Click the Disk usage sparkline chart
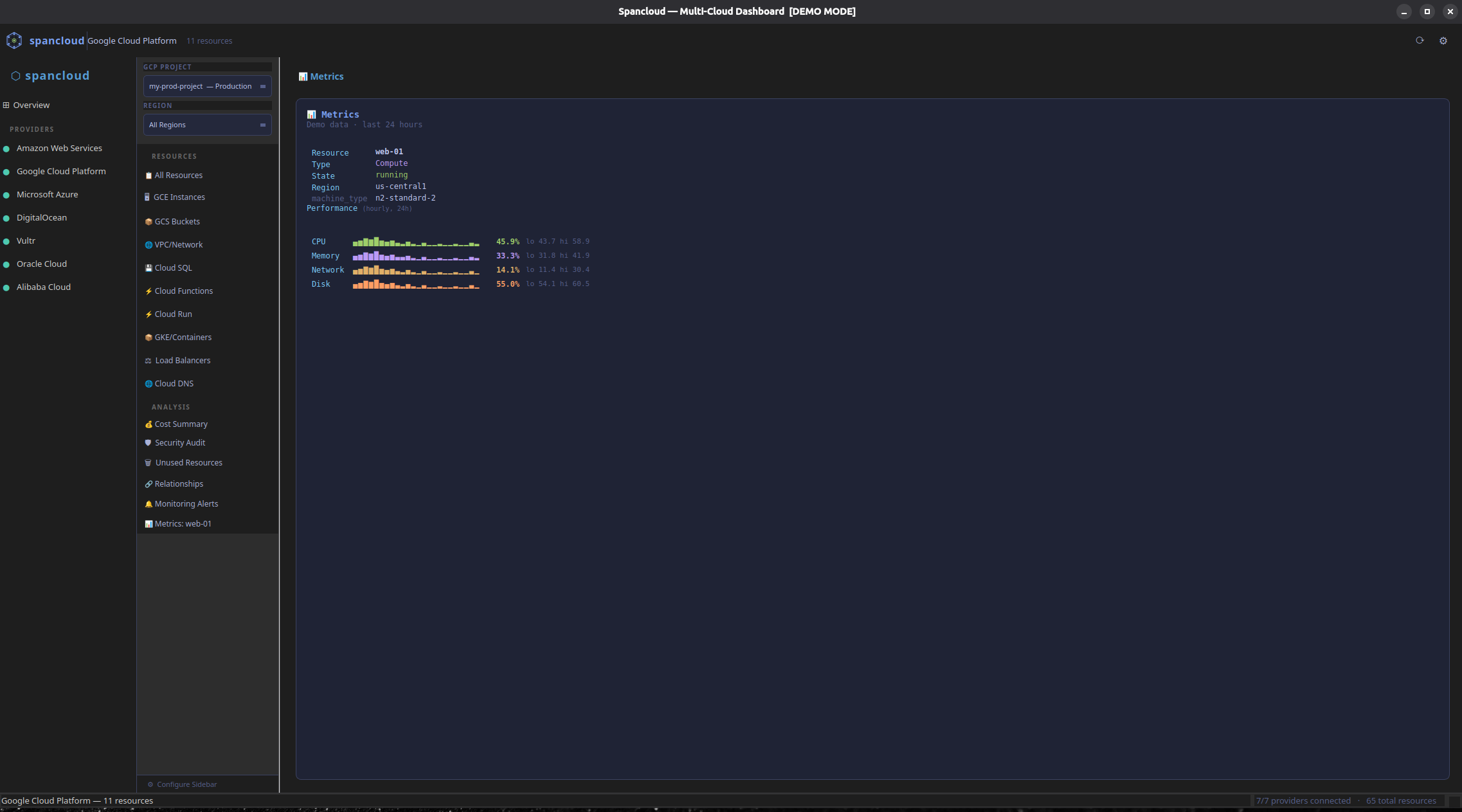This screenshot has height=812, width=1462. [416, 284]
